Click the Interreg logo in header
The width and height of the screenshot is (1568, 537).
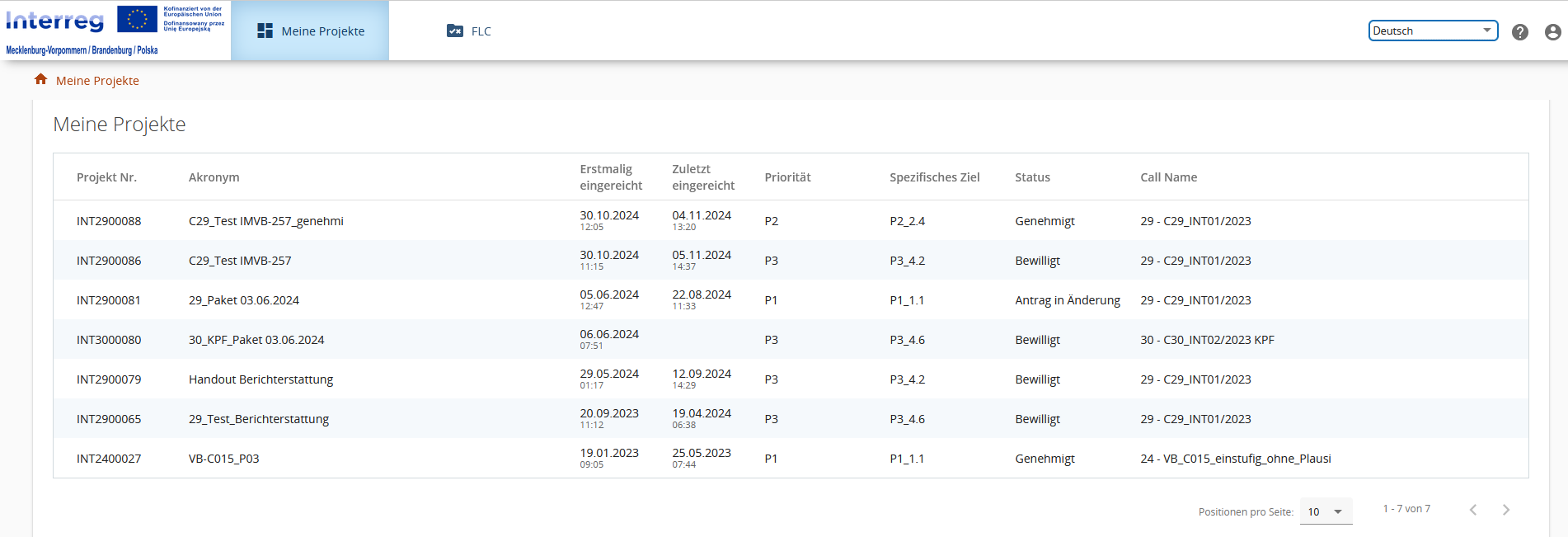click(x=55, y=21)
